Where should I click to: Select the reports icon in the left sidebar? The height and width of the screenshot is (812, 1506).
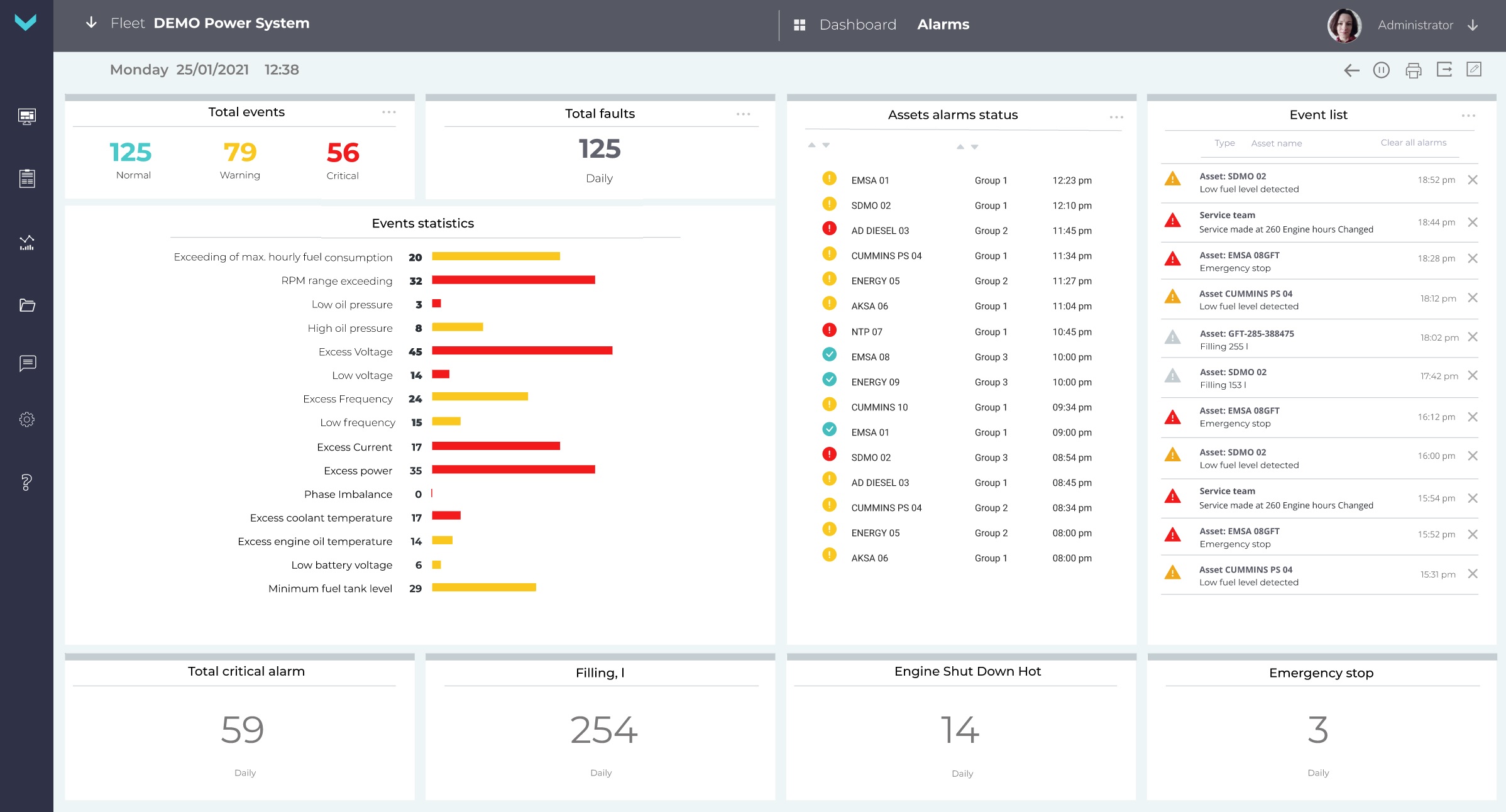tap(26, 178)
